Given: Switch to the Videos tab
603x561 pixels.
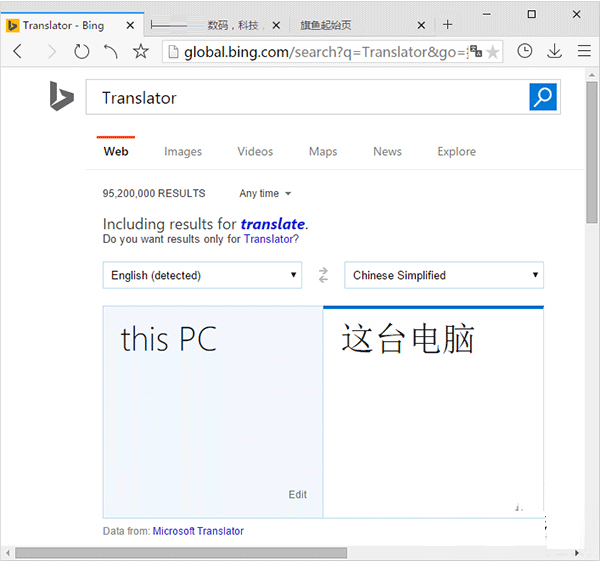Looking at the screenshot, I should 255,152.
